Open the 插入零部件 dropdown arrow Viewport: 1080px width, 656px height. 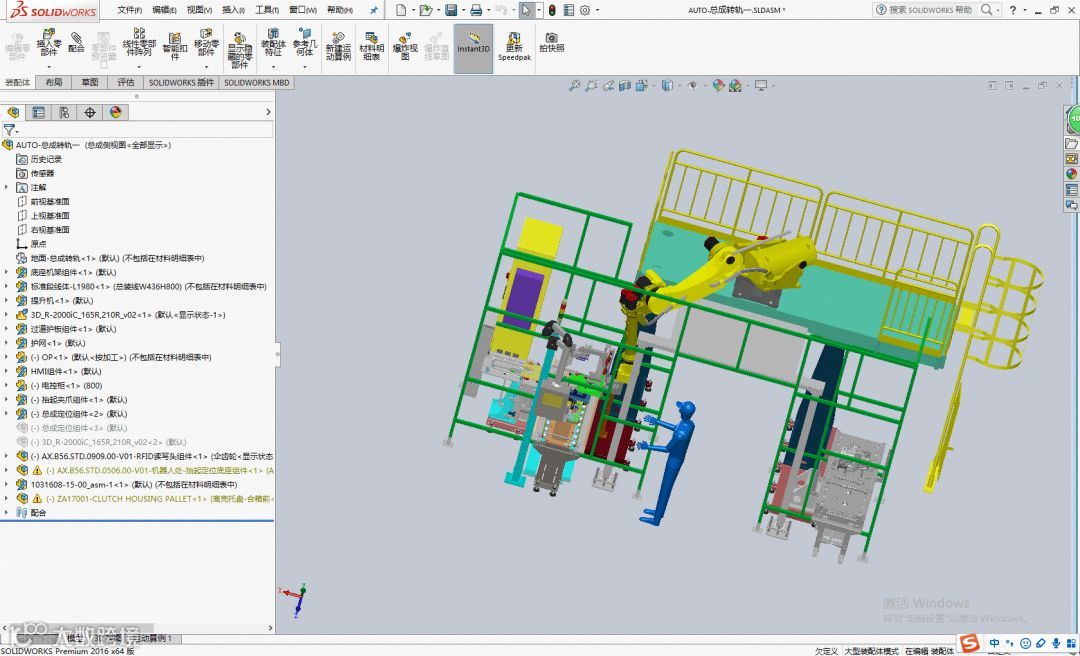click(x=49, y=67)
